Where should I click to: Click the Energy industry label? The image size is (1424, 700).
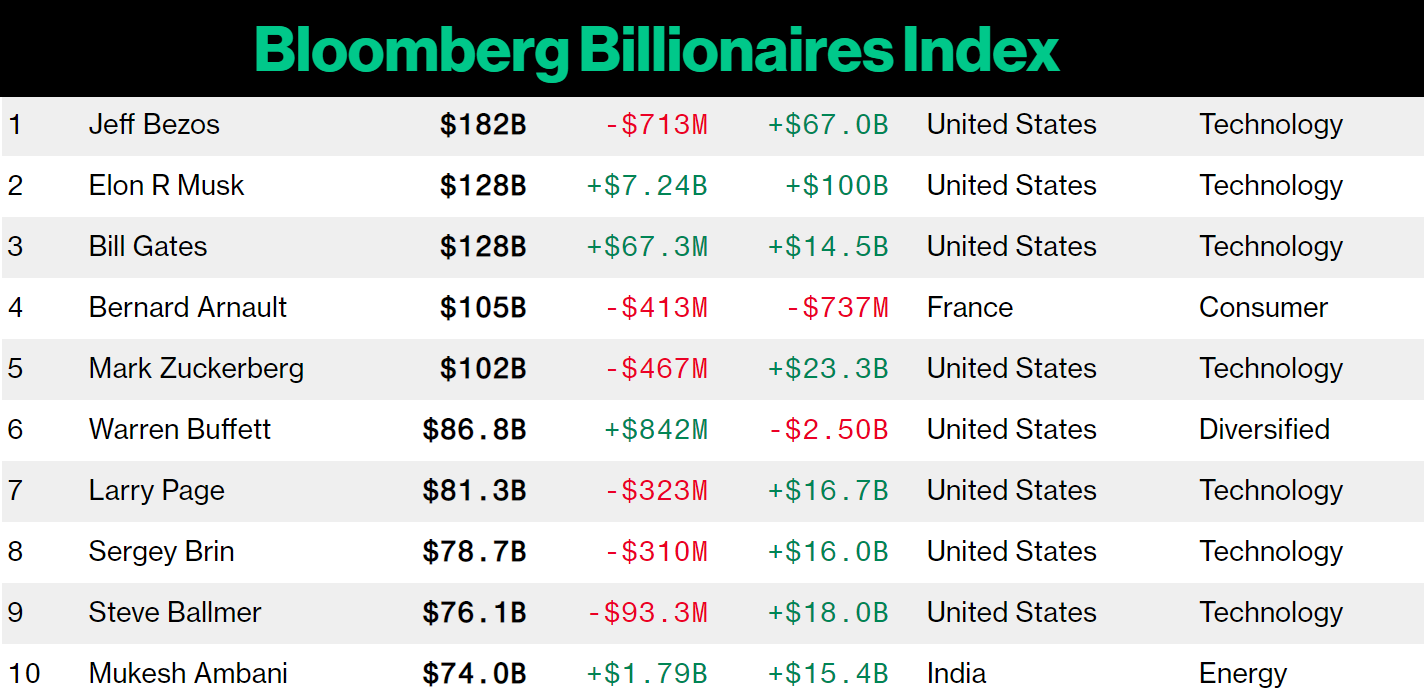[1243, 674]
